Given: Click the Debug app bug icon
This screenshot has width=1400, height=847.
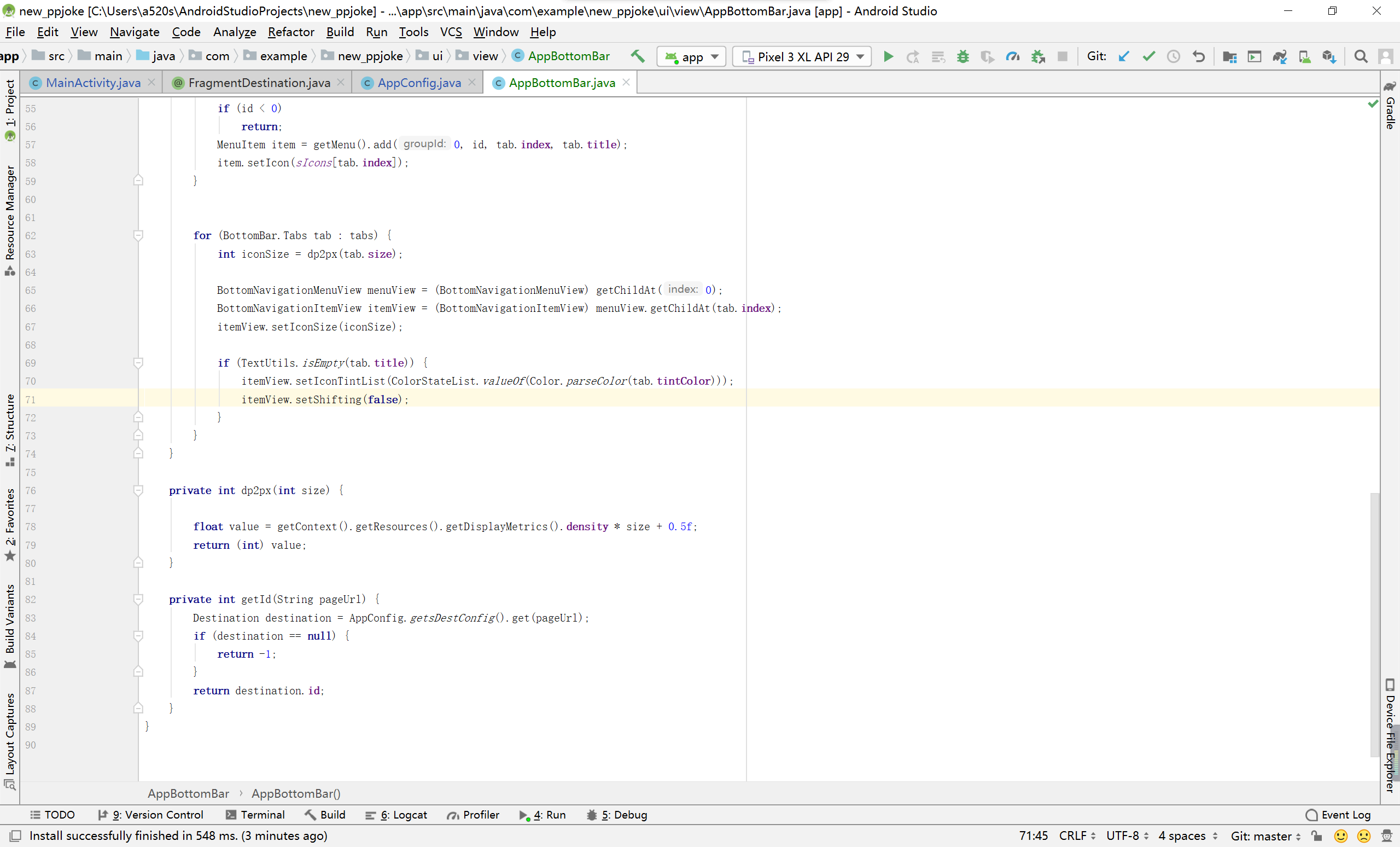Looking at the screenshot, I should (x=962, y=56).
